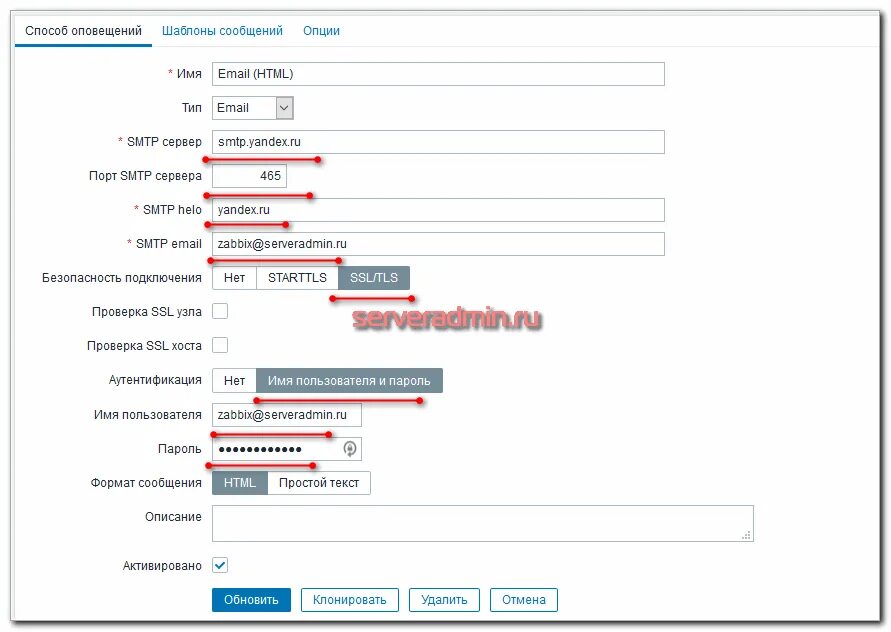Click the Формат сообщения label
The height and width of the screenshot is (632, 891).
point(146,483)
